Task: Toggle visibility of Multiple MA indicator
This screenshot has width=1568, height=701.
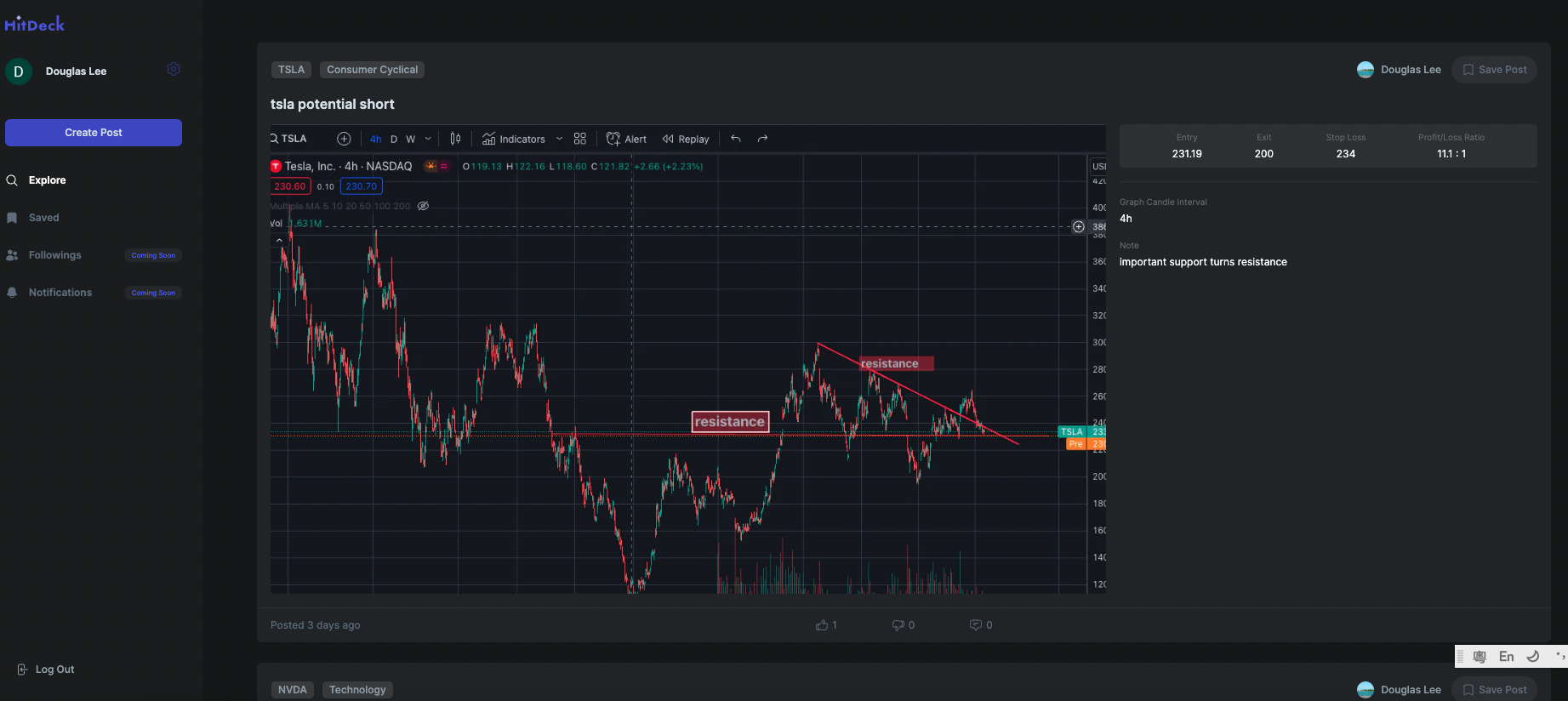Action: pos(423,206)
